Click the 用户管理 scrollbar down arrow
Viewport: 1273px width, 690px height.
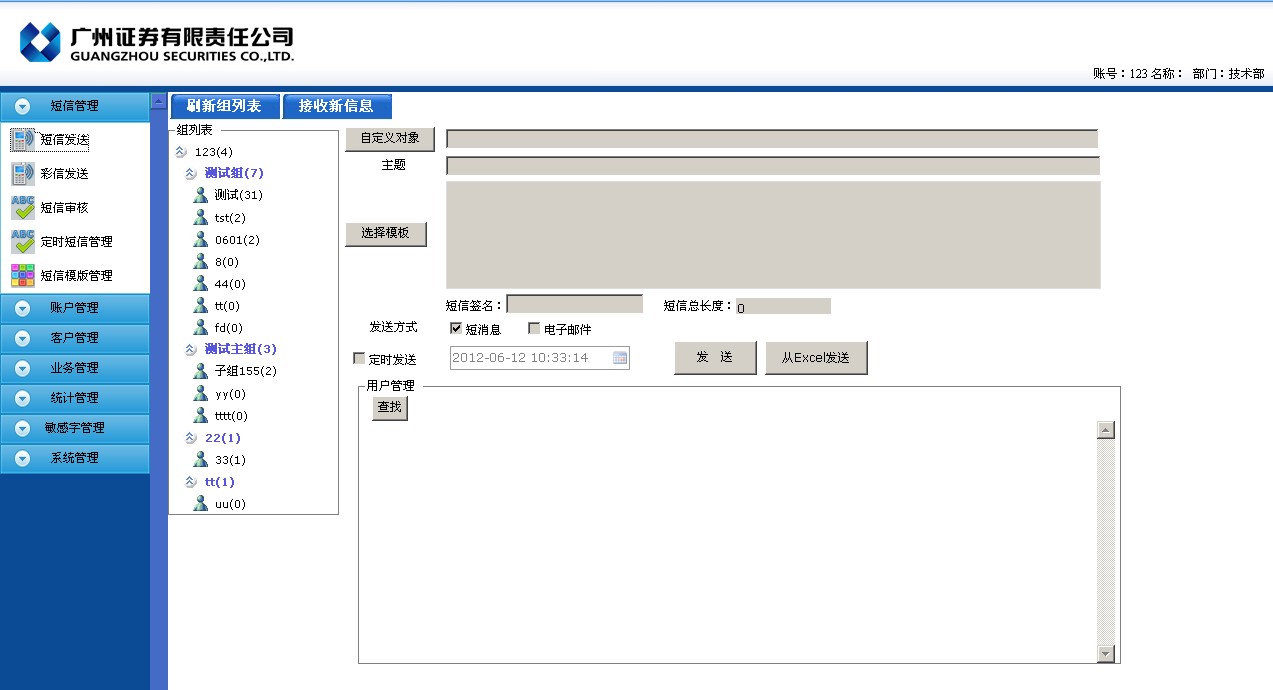1105,653
